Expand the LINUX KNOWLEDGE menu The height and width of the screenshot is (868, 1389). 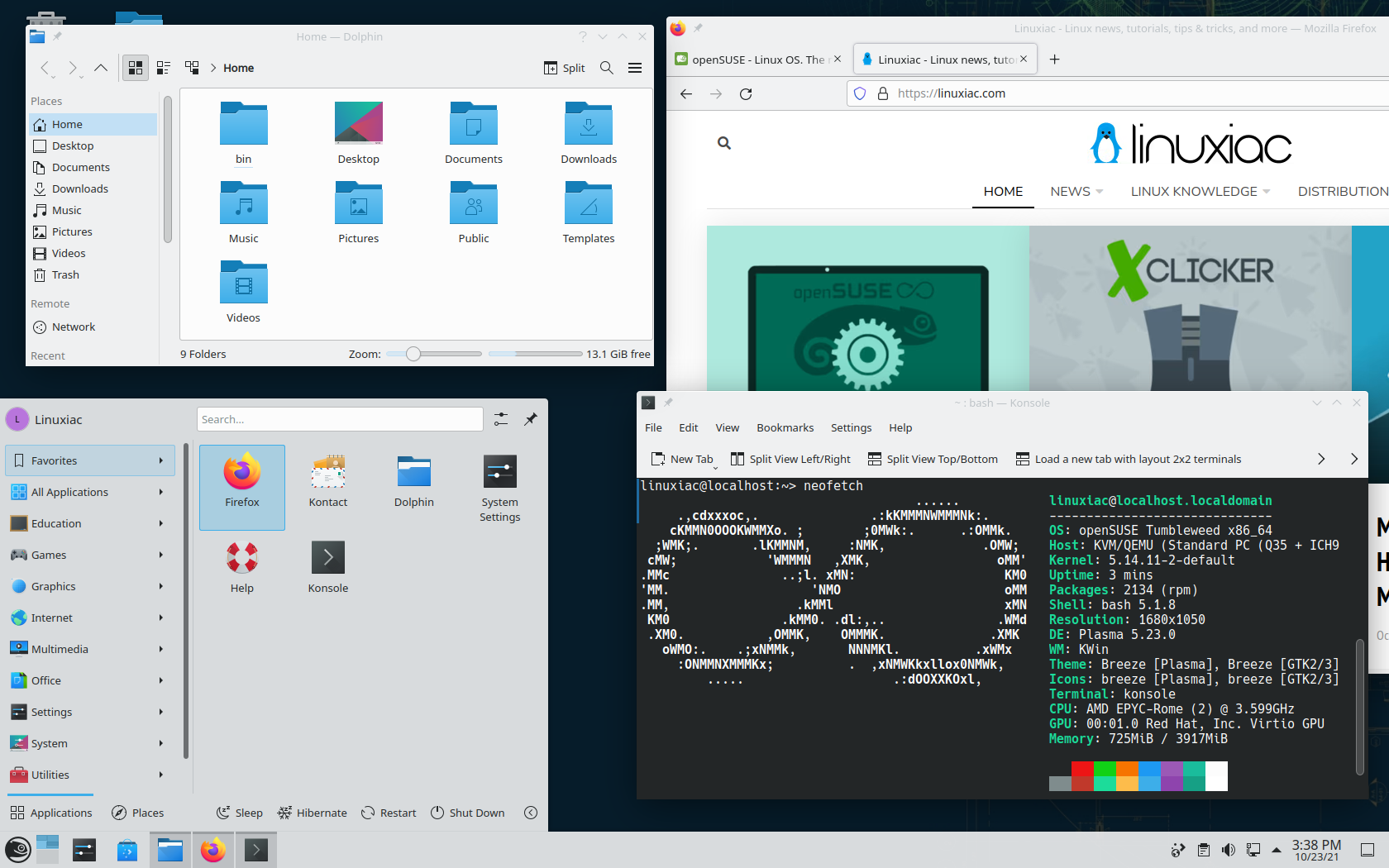1200,191
